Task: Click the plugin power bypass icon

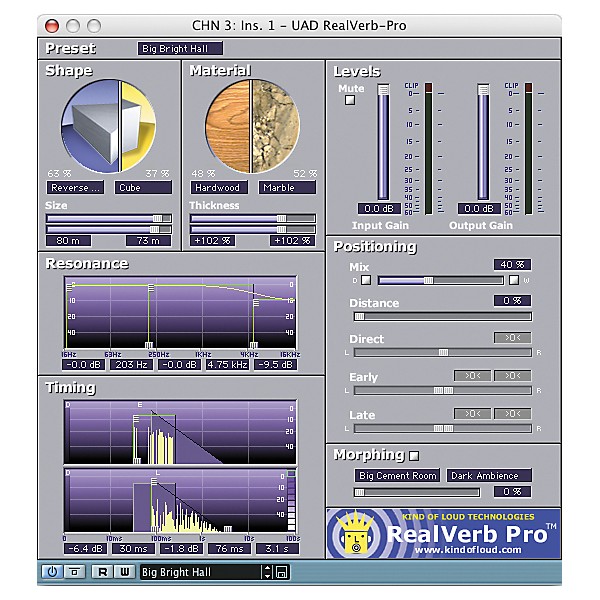Action: (x=52, y=572)
